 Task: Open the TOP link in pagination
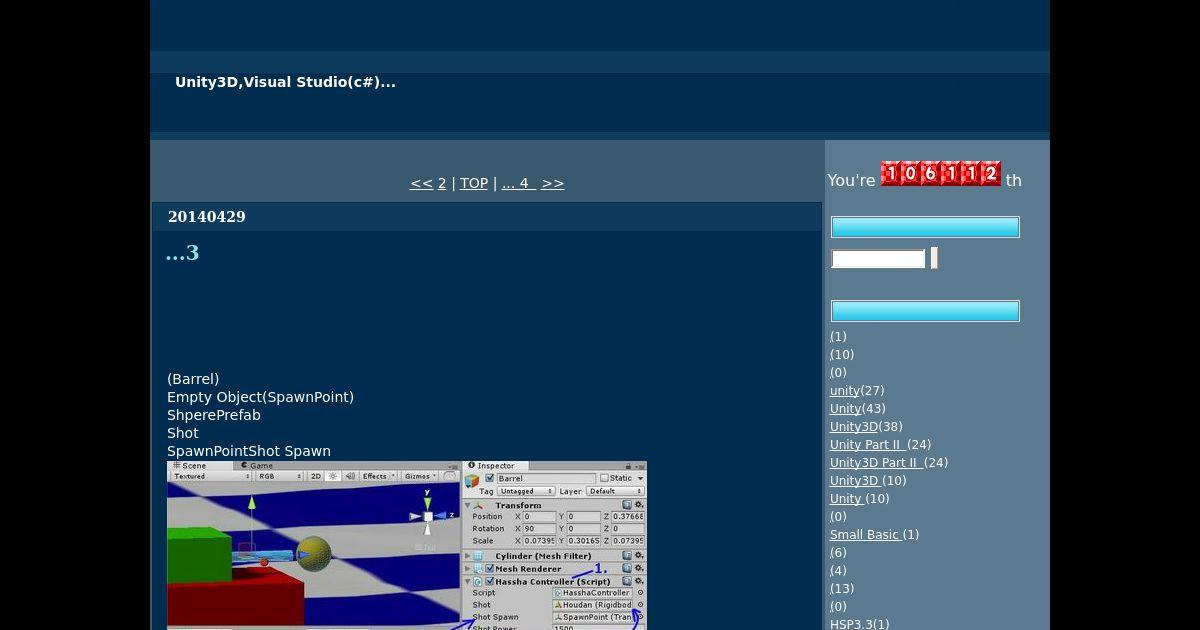pyautogui.click(x=474, y=183)
